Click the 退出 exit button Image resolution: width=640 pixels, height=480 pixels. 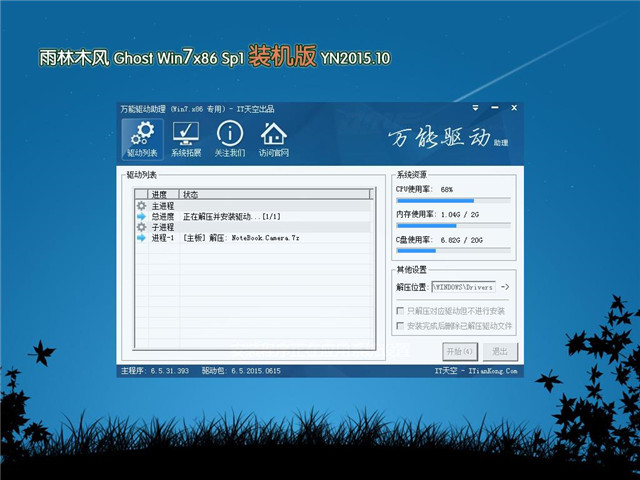[500, 351]
